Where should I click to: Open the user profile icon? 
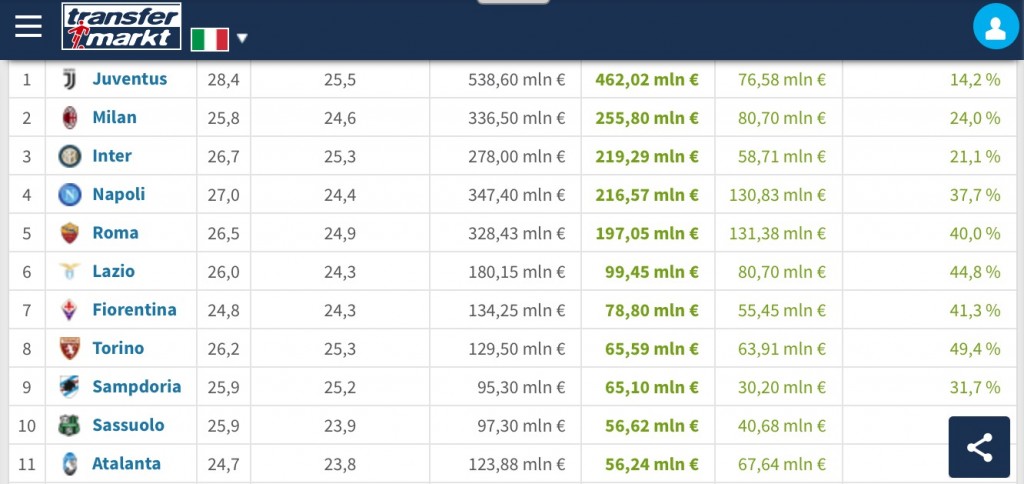pos(996,27)
